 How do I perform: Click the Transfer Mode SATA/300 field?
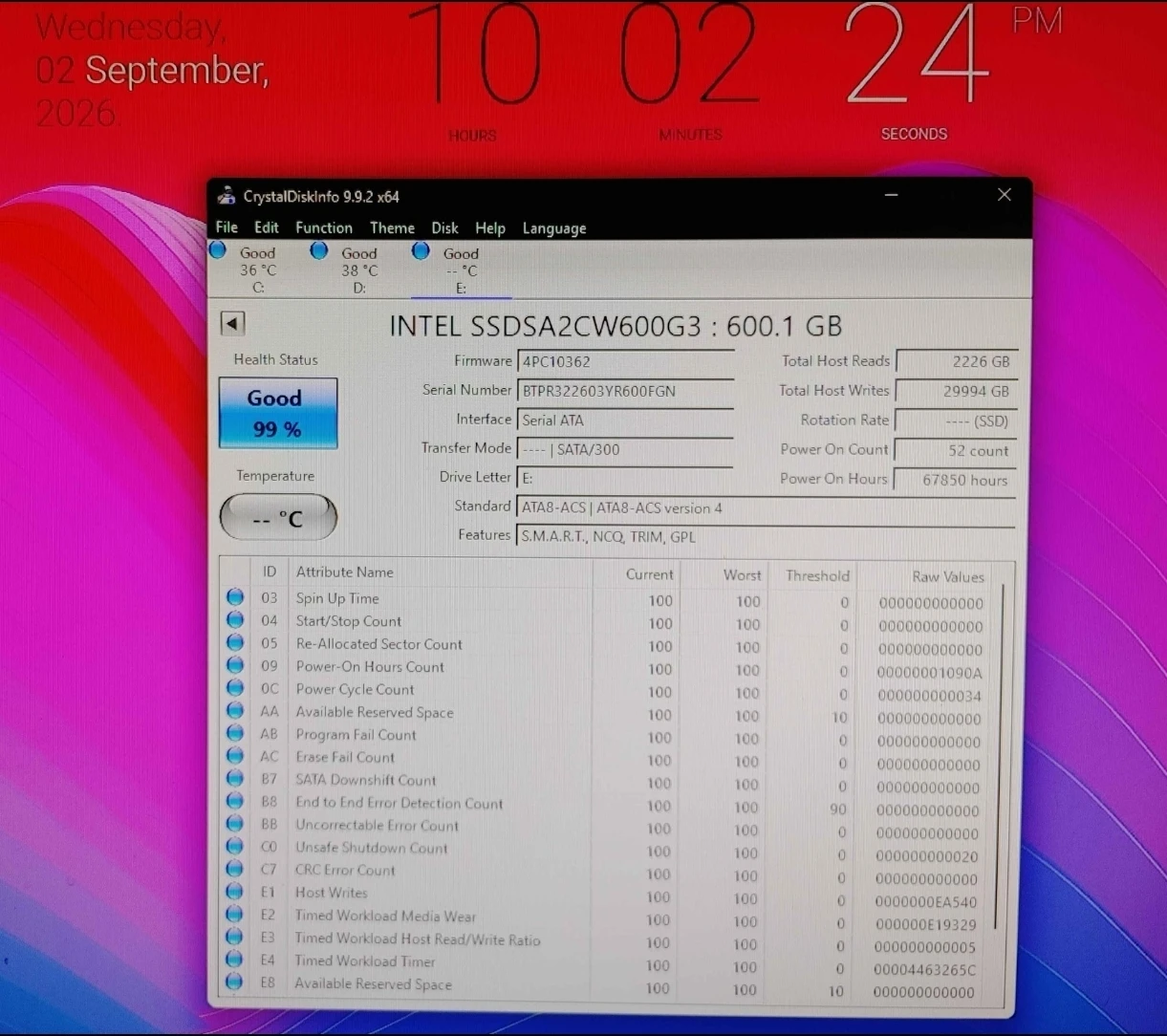625,449
